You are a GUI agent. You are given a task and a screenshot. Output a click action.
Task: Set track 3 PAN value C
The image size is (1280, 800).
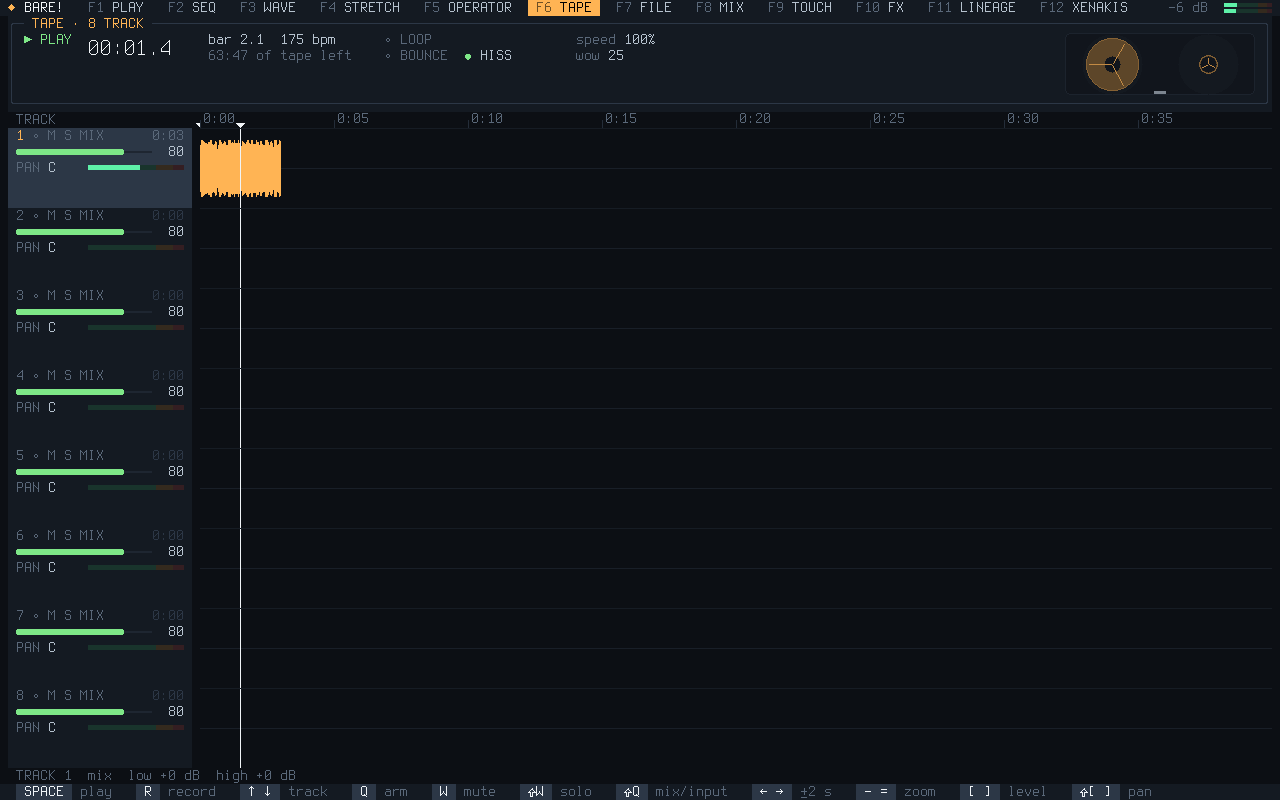click(52, 328)
